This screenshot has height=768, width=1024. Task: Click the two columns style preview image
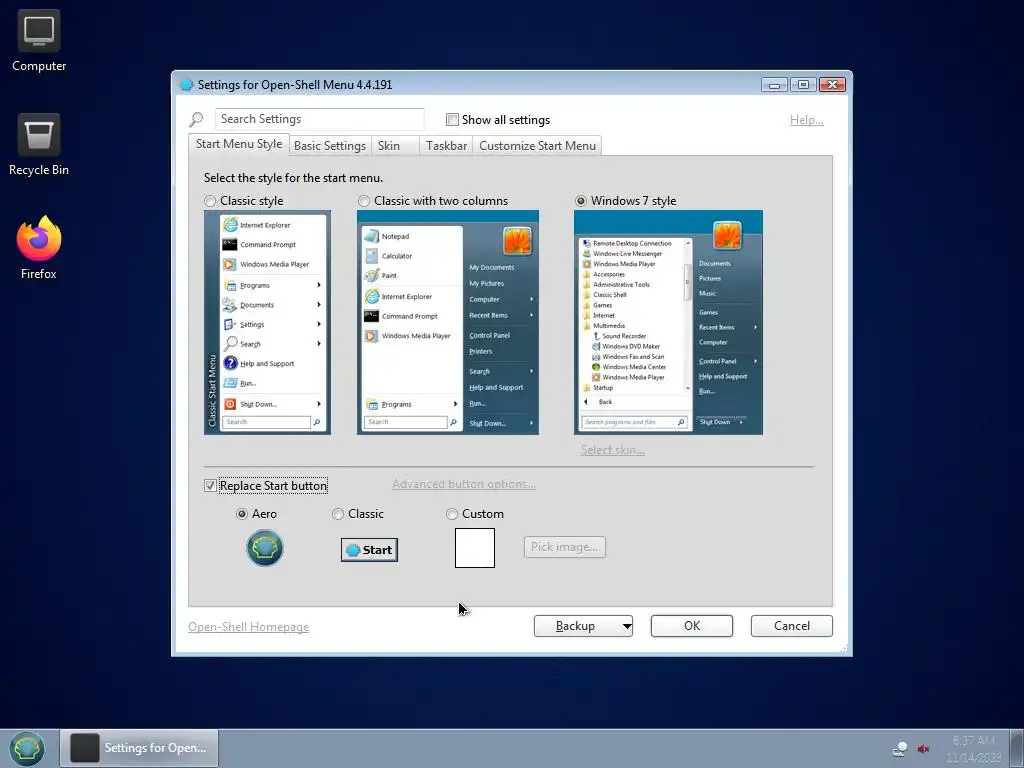[x=448, y=322]
